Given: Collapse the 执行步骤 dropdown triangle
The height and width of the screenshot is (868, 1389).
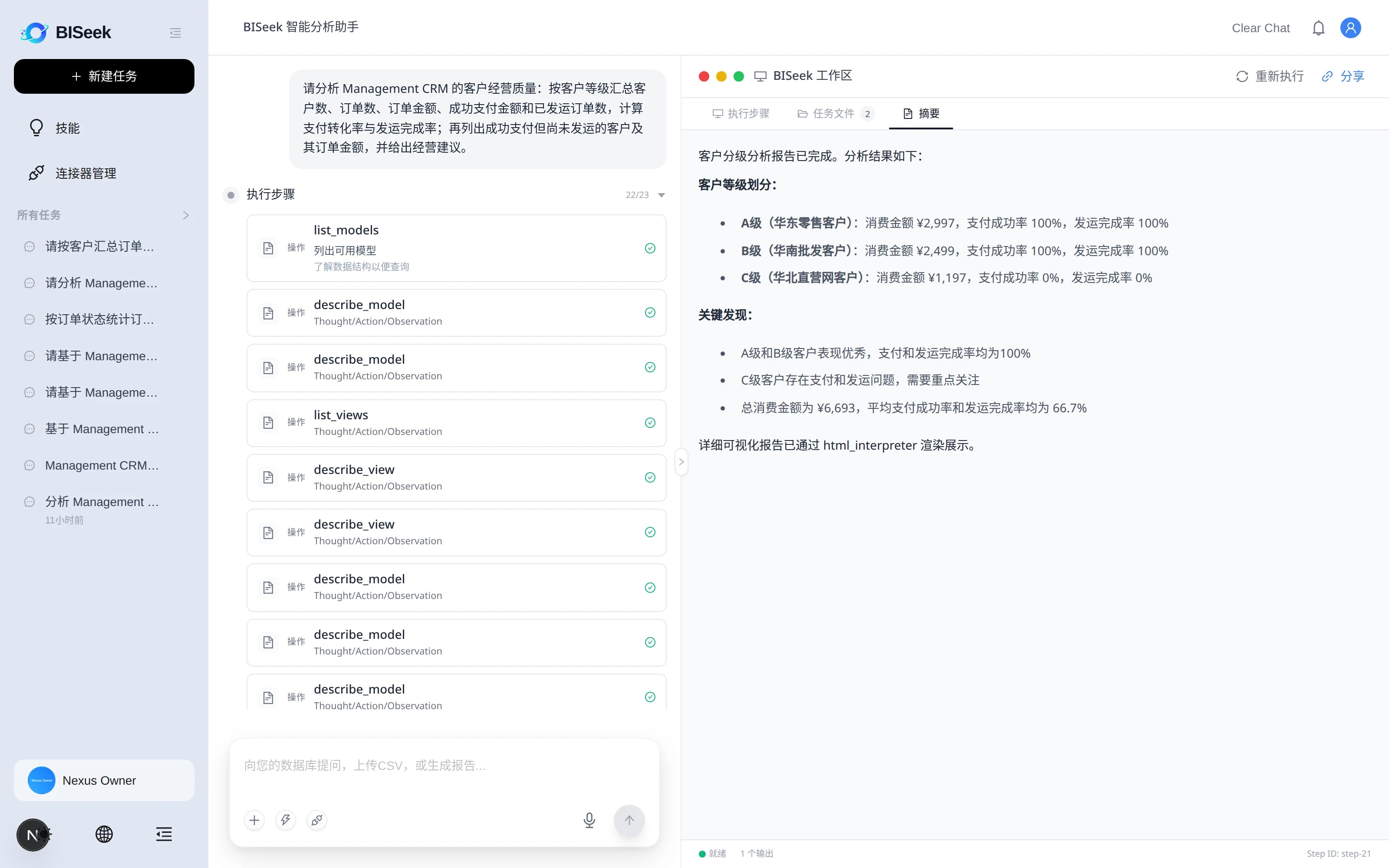Looking at the screenshot, I should [x=661, y=195].
